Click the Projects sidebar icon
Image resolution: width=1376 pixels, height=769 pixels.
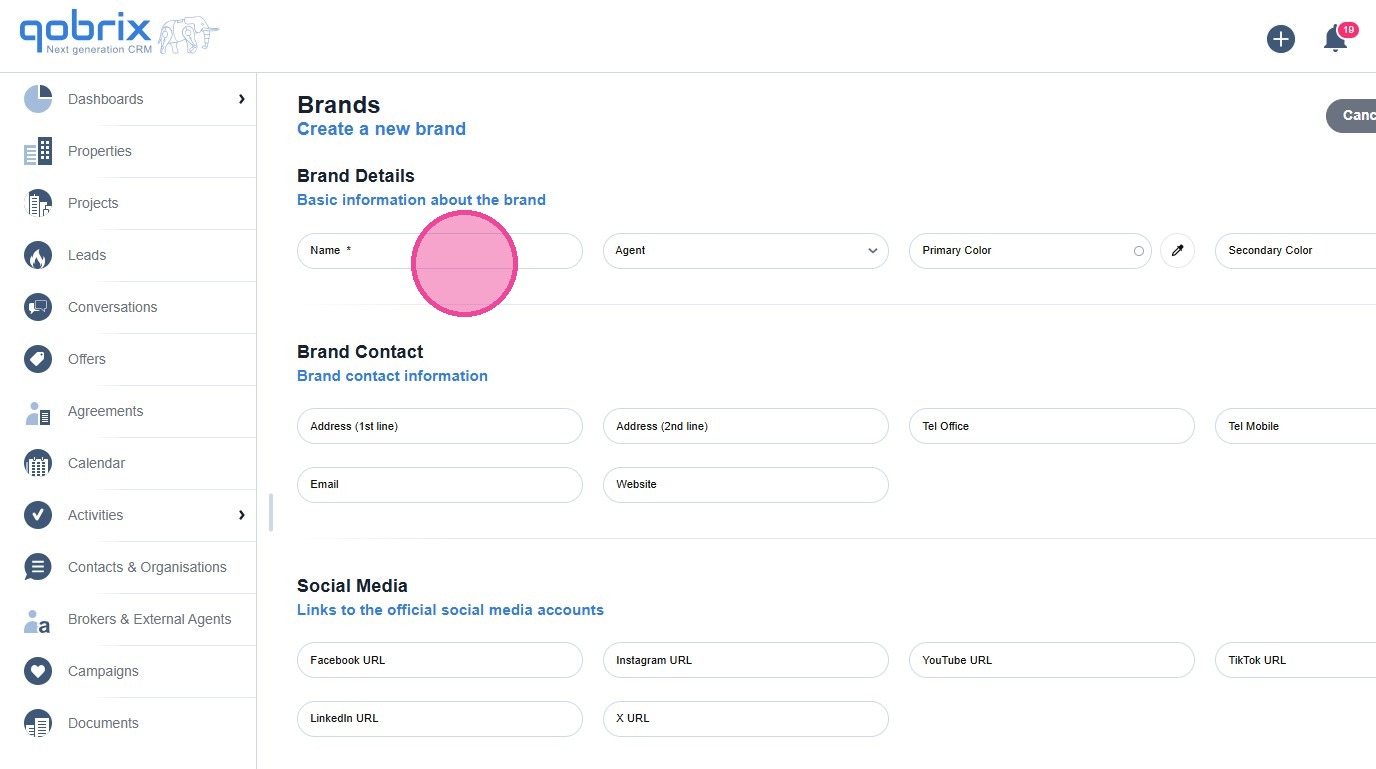[x=38, y=203]
